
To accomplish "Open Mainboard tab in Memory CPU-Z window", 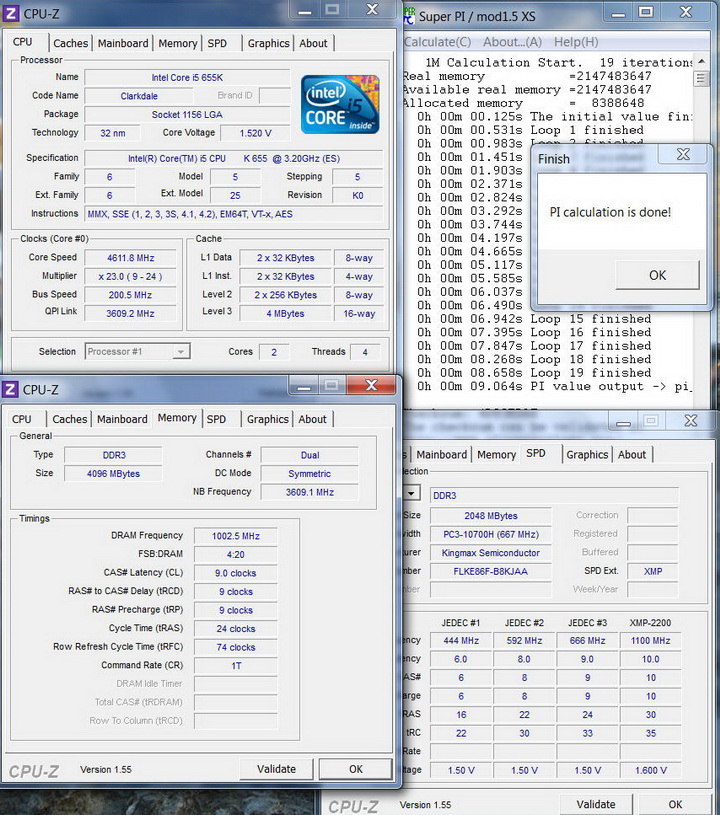I will click(x=122, y=419).
